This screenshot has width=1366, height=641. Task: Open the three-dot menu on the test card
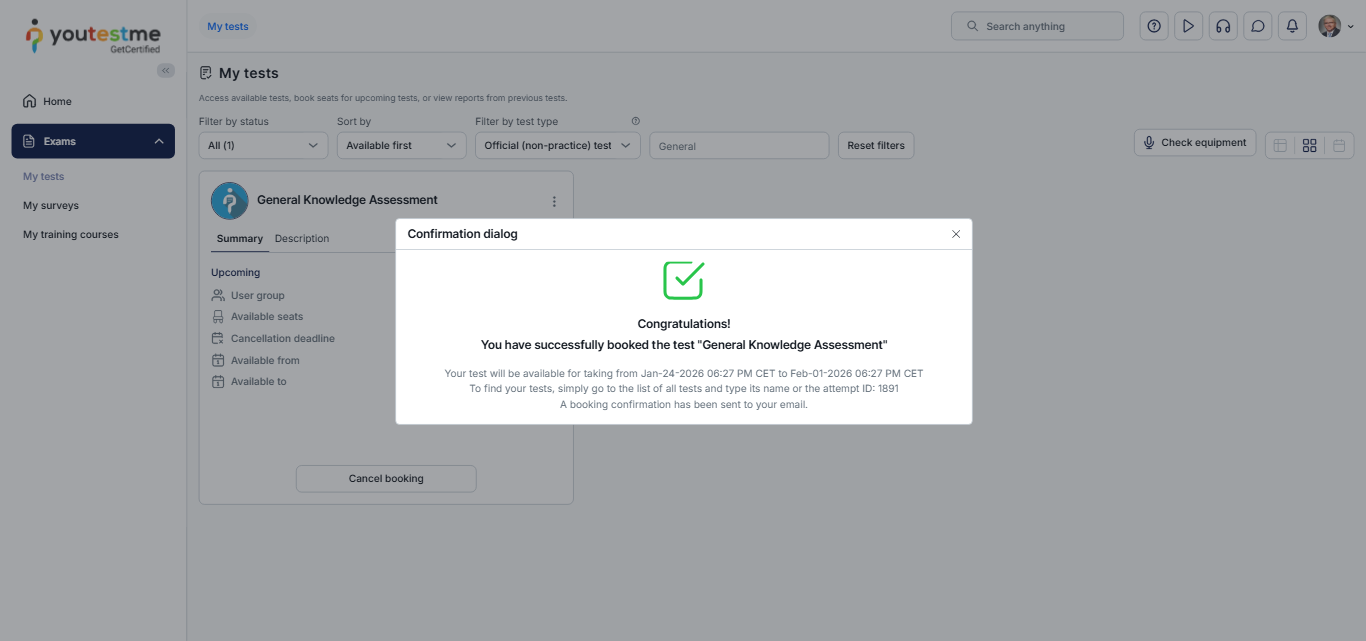tap(554, 201)
